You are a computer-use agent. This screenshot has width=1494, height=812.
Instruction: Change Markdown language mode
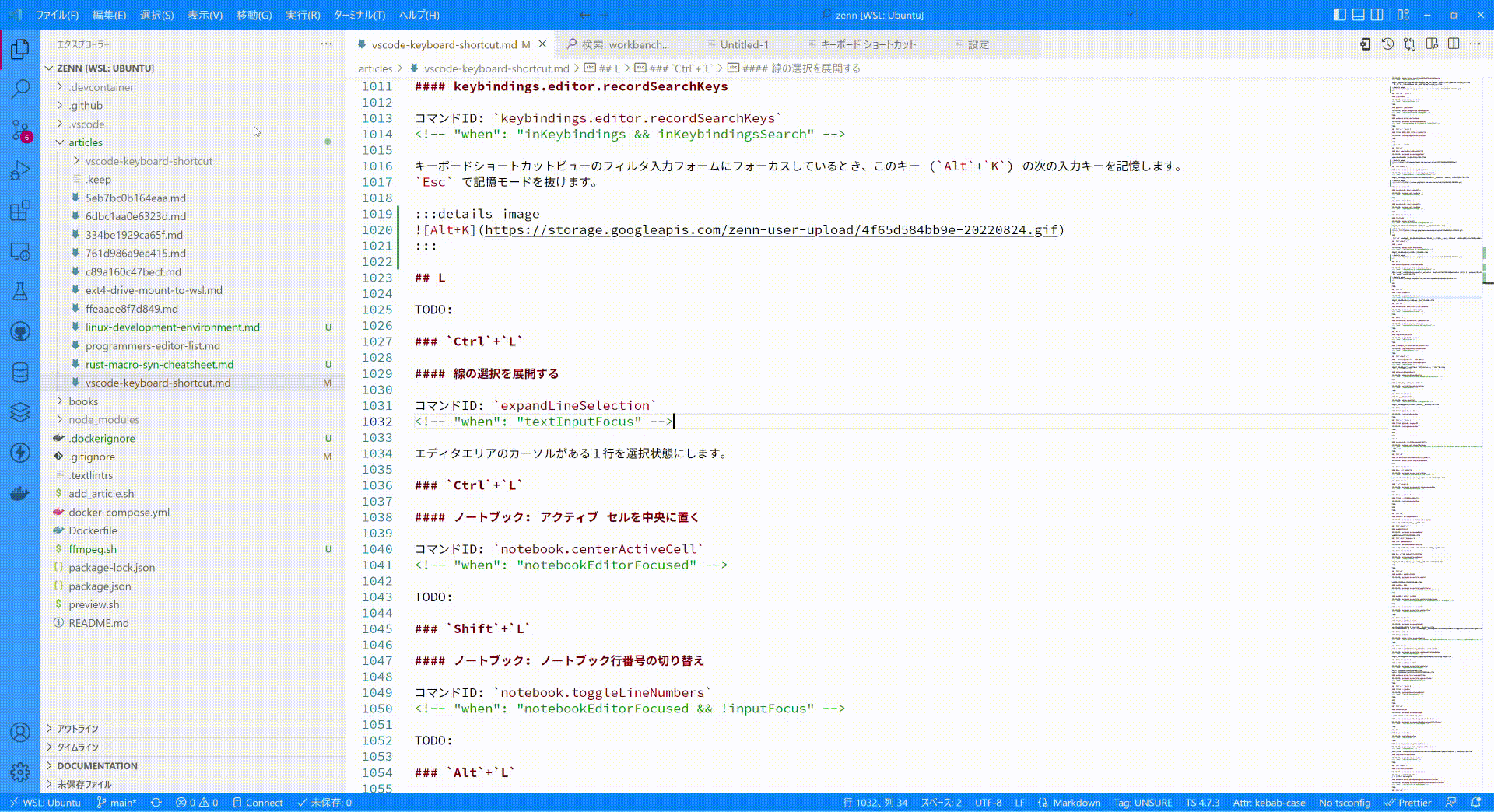1077,803
